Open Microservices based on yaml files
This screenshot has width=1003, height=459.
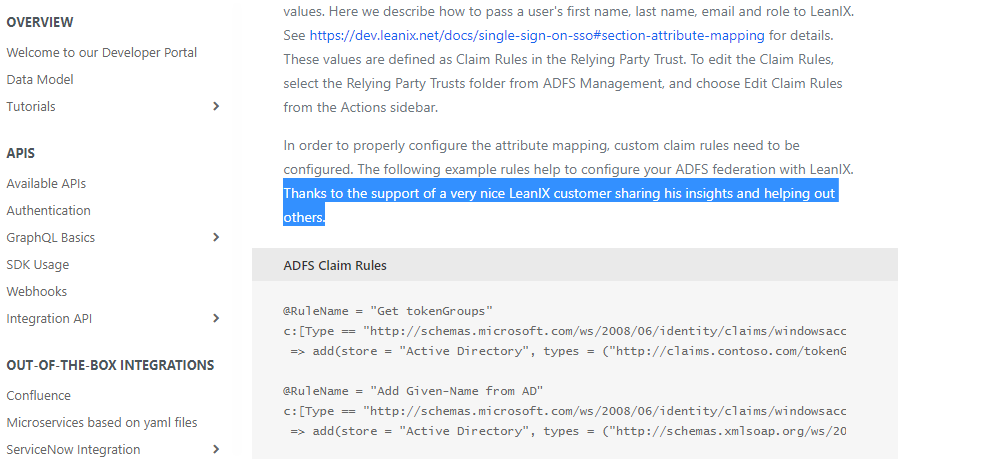(x=102, y=422)
